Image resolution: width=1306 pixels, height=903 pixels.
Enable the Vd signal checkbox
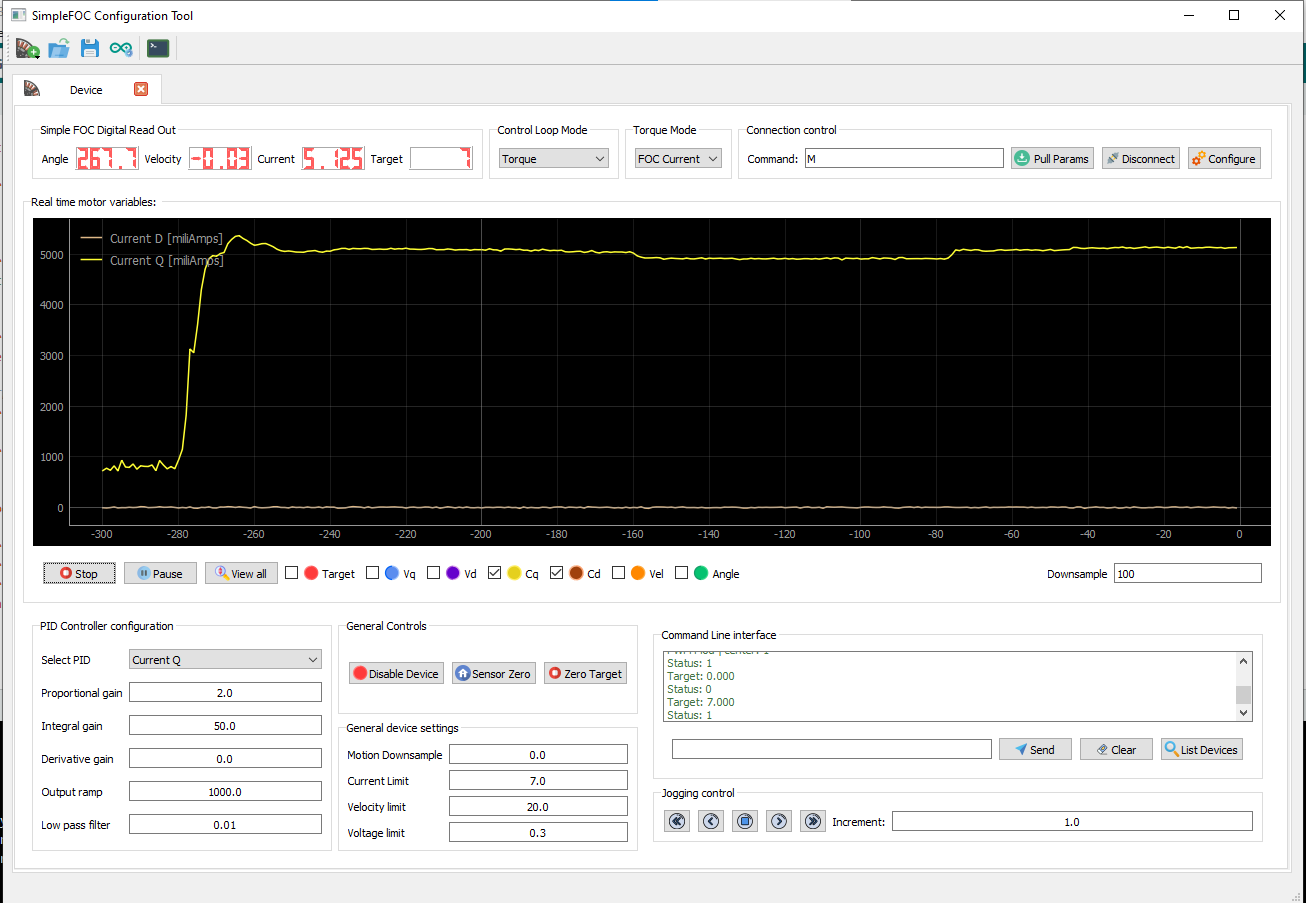(434, 573)
